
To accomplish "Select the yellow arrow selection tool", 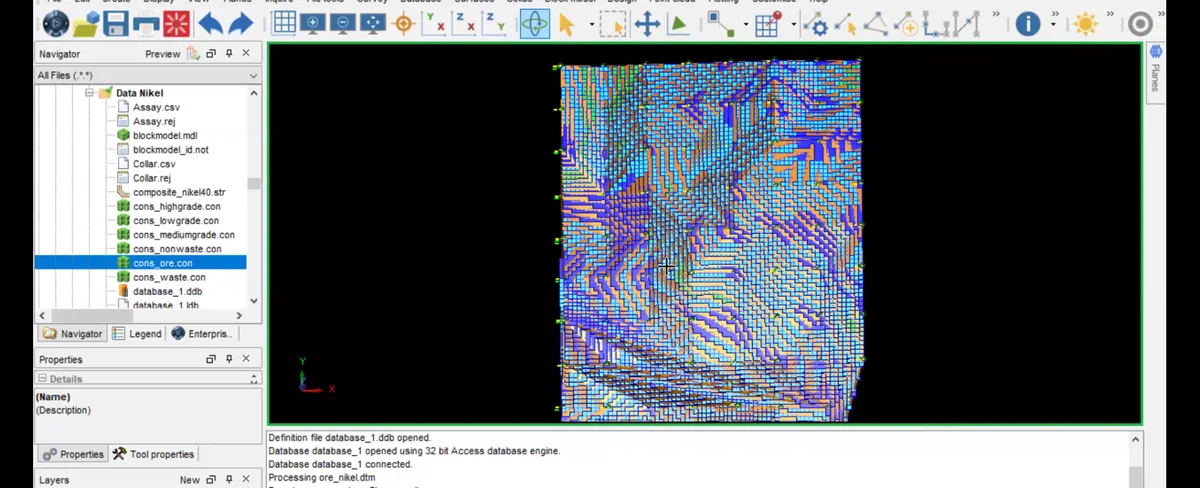I will [567, 23].
